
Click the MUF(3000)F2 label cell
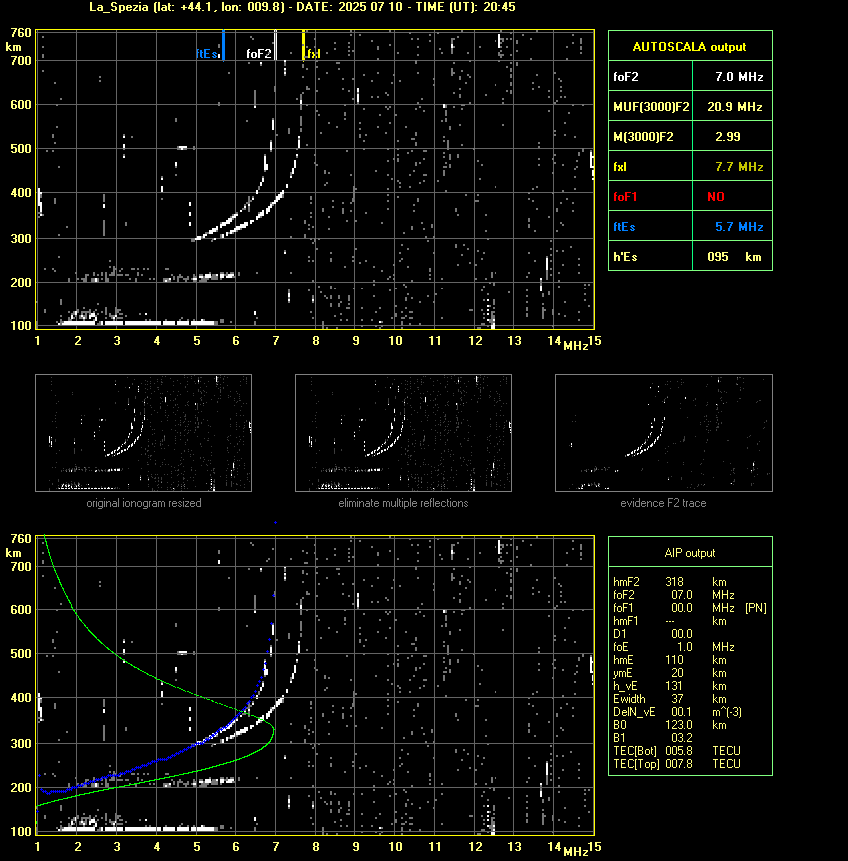650,107
